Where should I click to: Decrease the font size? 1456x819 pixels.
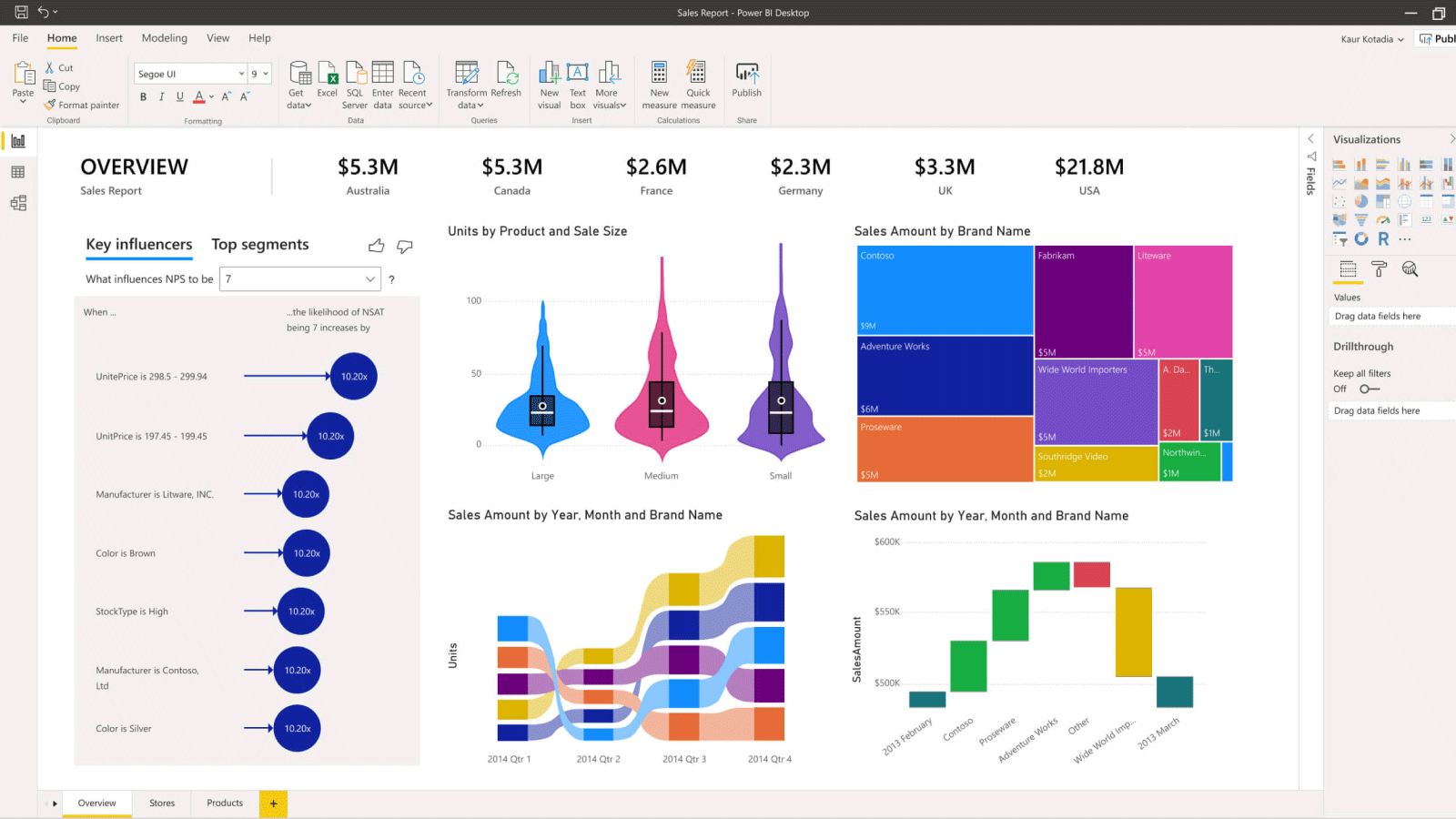[244, 96]
